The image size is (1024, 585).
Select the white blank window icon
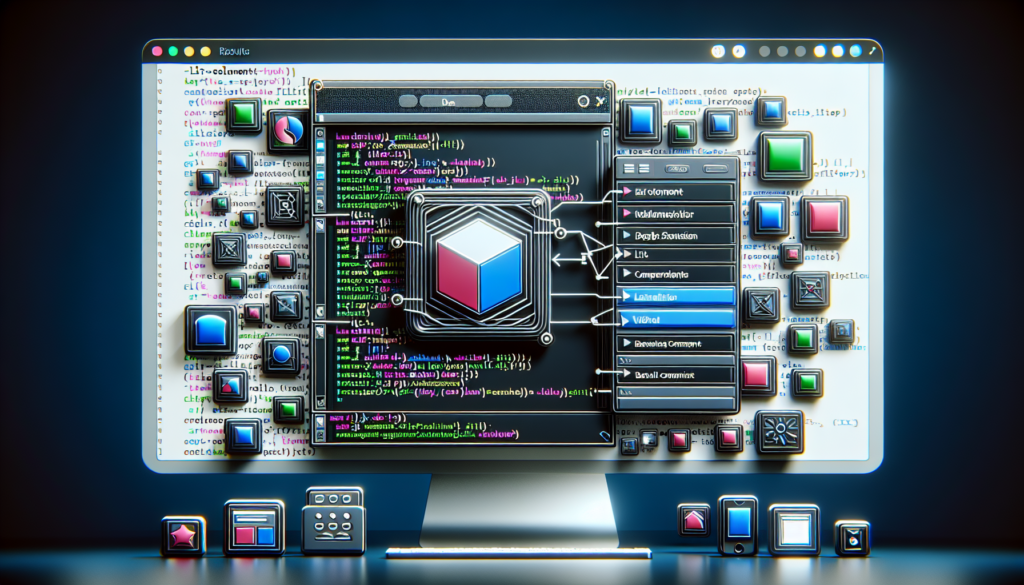coord(794,527)
